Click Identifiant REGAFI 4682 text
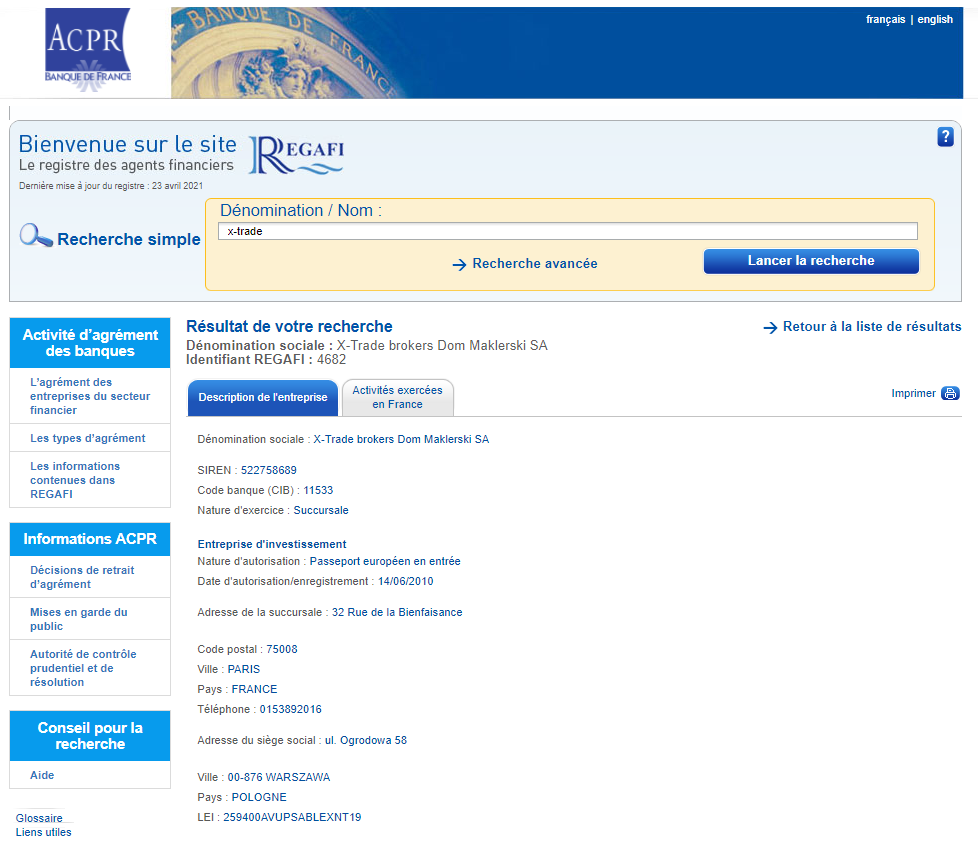Image resolution: width=978 pixels, height=860 pixels. click(x=266, y=360)
